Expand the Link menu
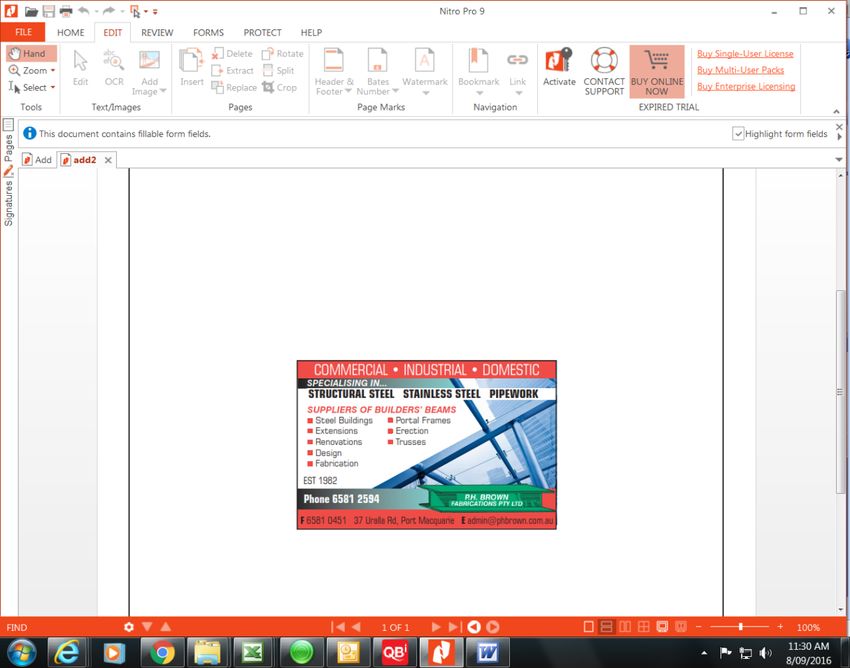Viewport: 850px width, 668px height. point(518,93)
